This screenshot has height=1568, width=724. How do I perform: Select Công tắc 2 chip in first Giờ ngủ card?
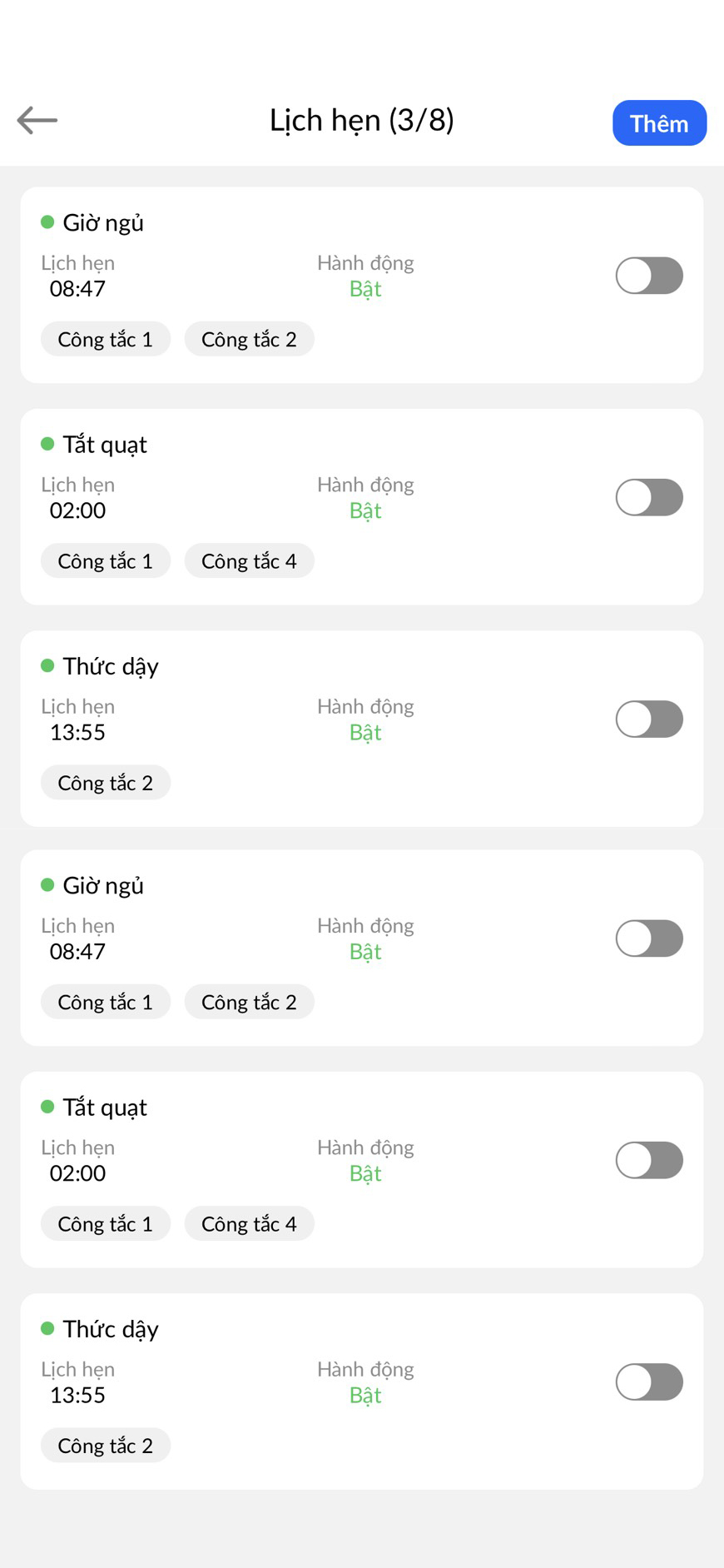pos(249,339)
